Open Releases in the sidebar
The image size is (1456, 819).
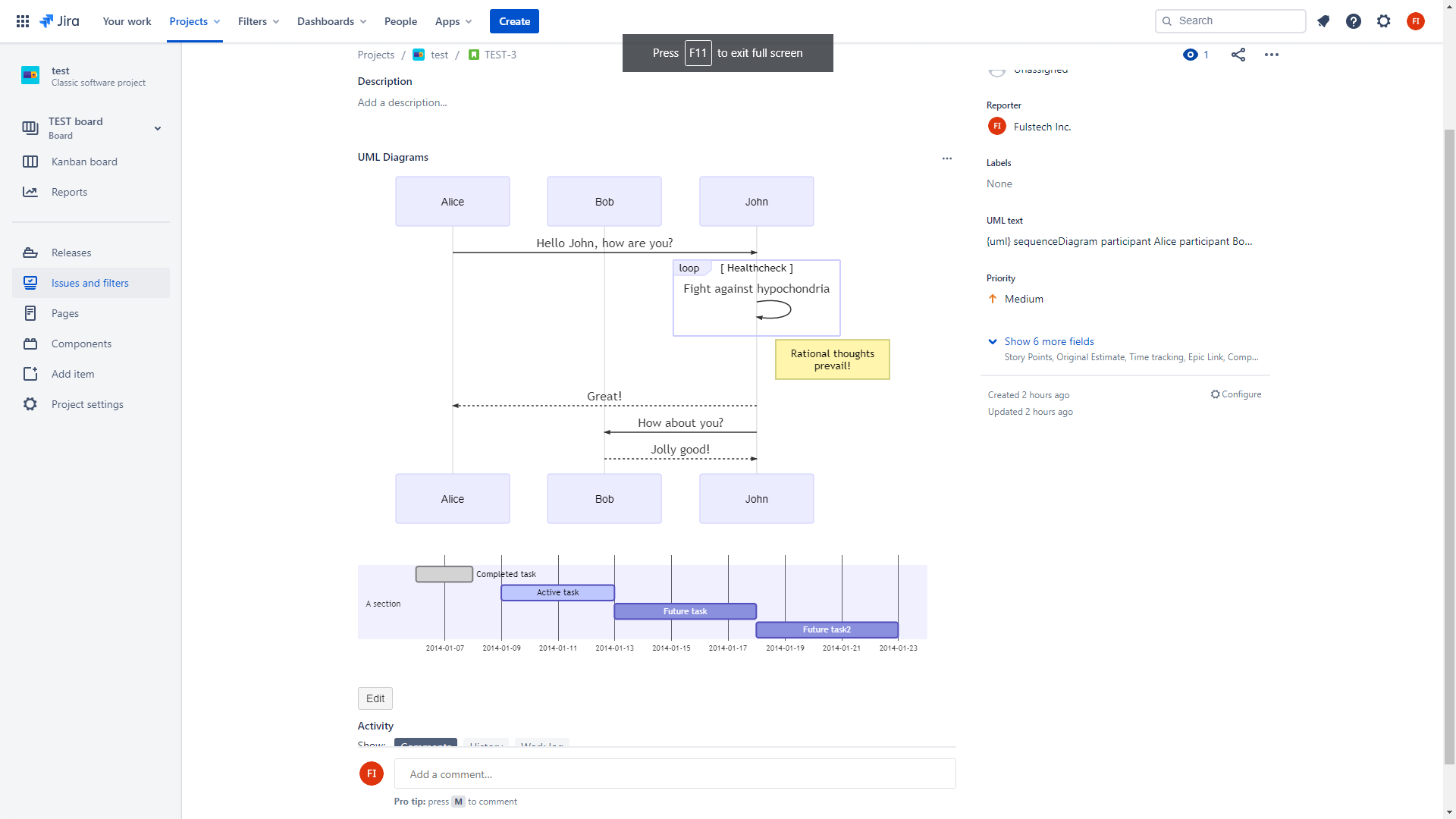tap(71, 253)
